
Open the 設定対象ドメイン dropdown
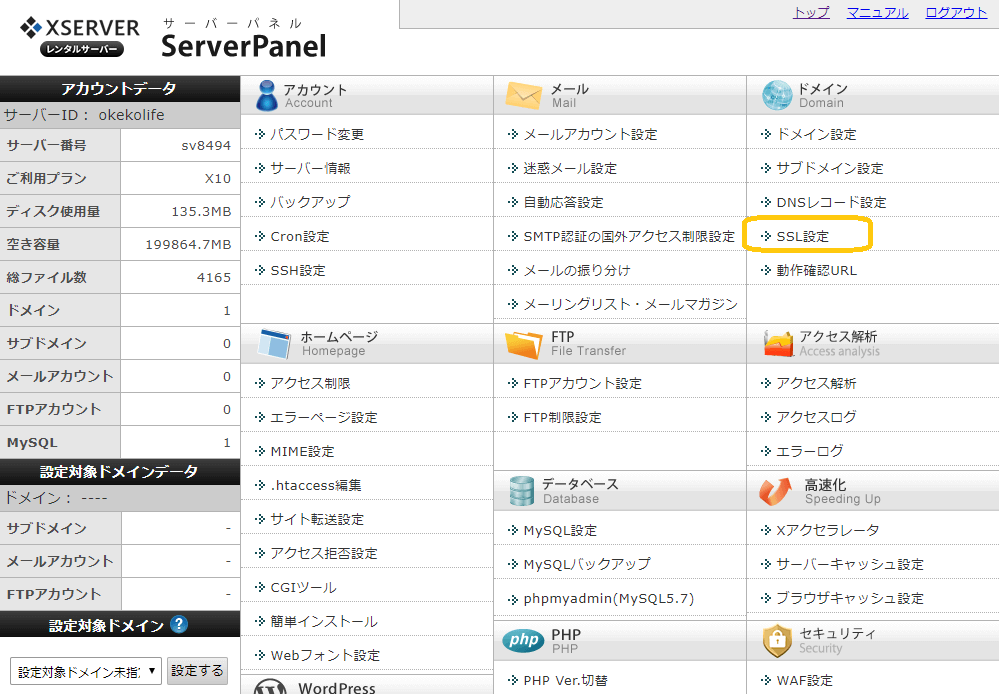[x=86, y=671]
